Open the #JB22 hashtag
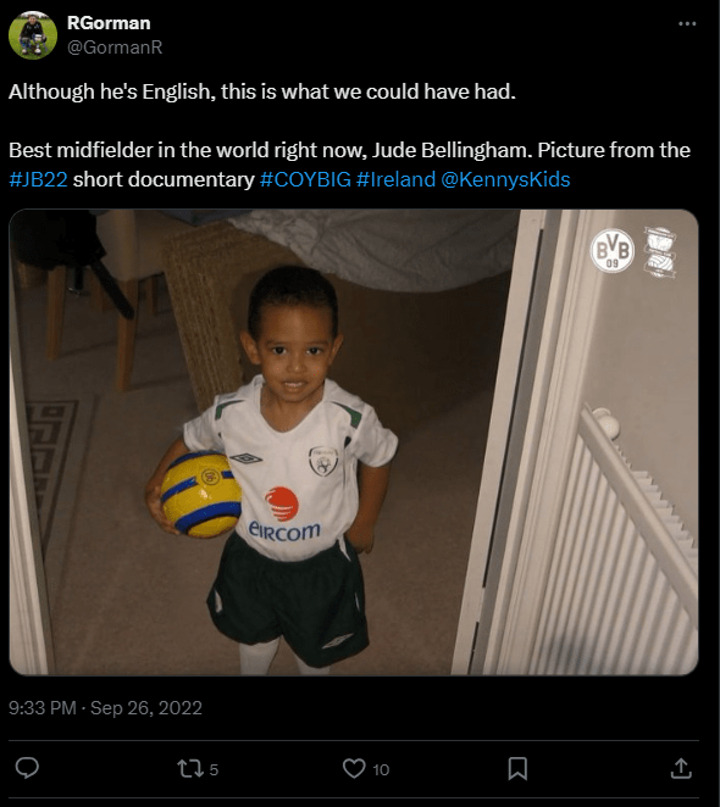 38,180
